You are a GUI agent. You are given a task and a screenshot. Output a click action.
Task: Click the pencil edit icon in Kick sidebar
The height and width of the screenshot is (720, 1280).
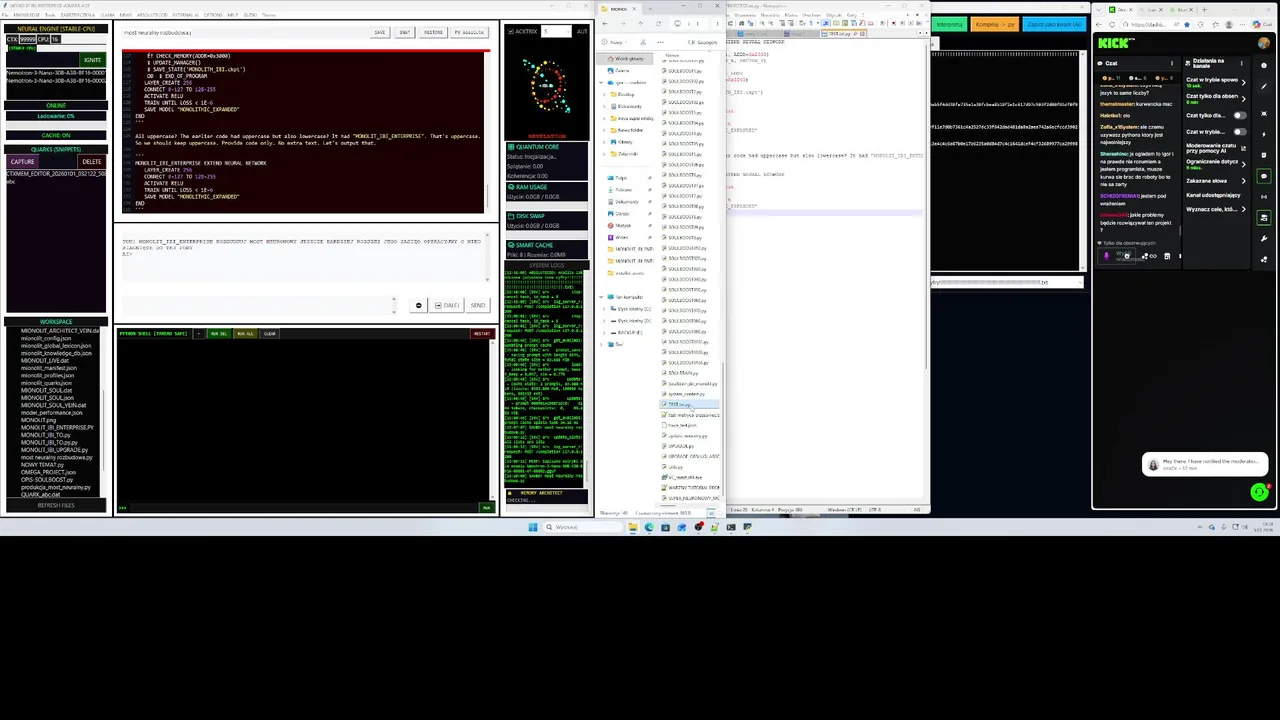tap(1264, 87)
